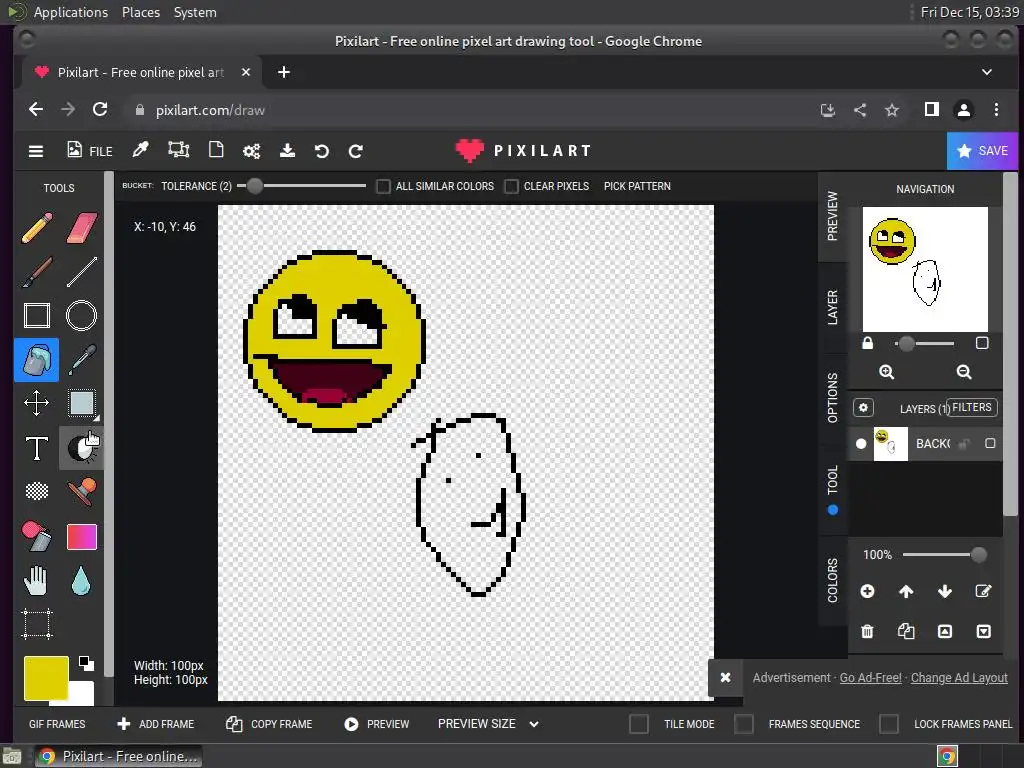Toggle Background layer visibility dot

coord(861,444)
